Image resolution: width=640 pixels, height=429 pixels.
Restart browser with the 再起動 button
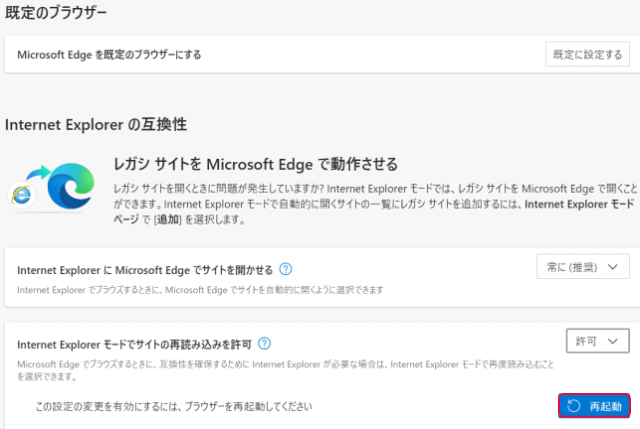[x=594, y=406]
